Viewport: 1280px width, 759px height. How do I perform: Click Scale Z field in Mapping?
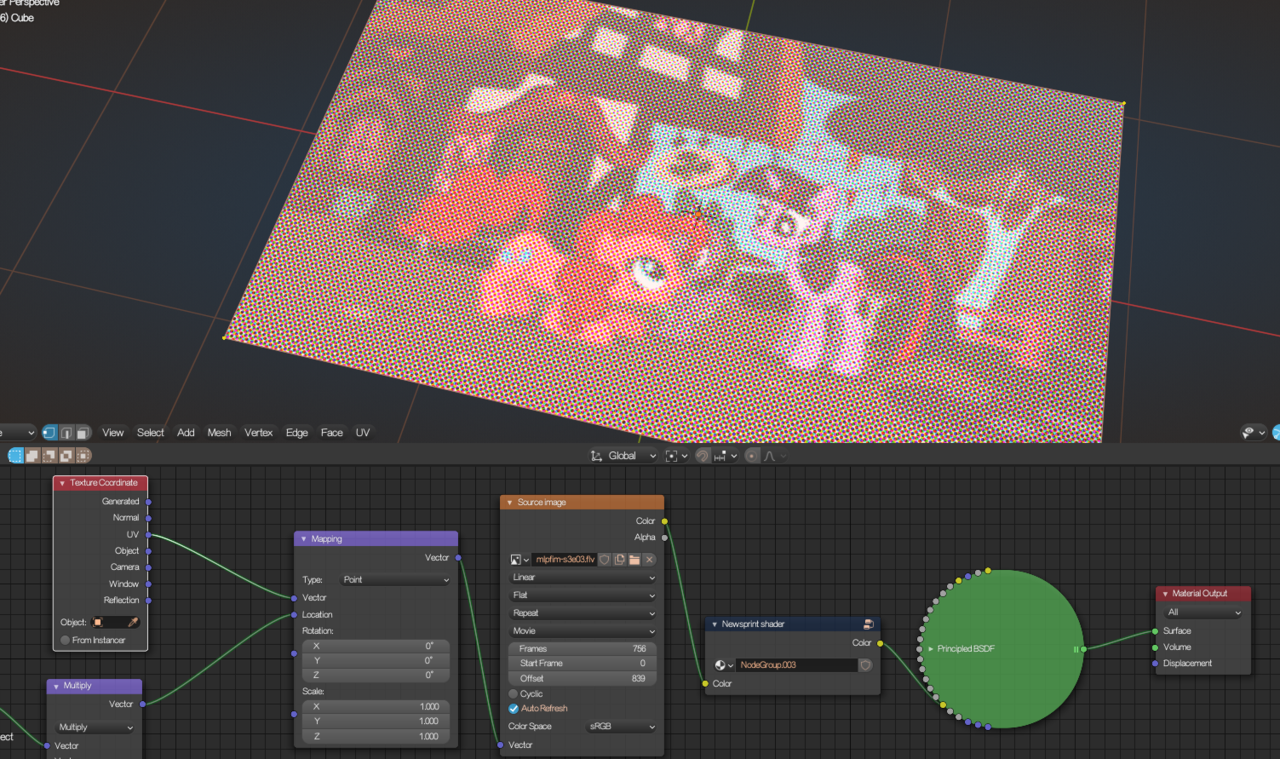tap(375, 736)
